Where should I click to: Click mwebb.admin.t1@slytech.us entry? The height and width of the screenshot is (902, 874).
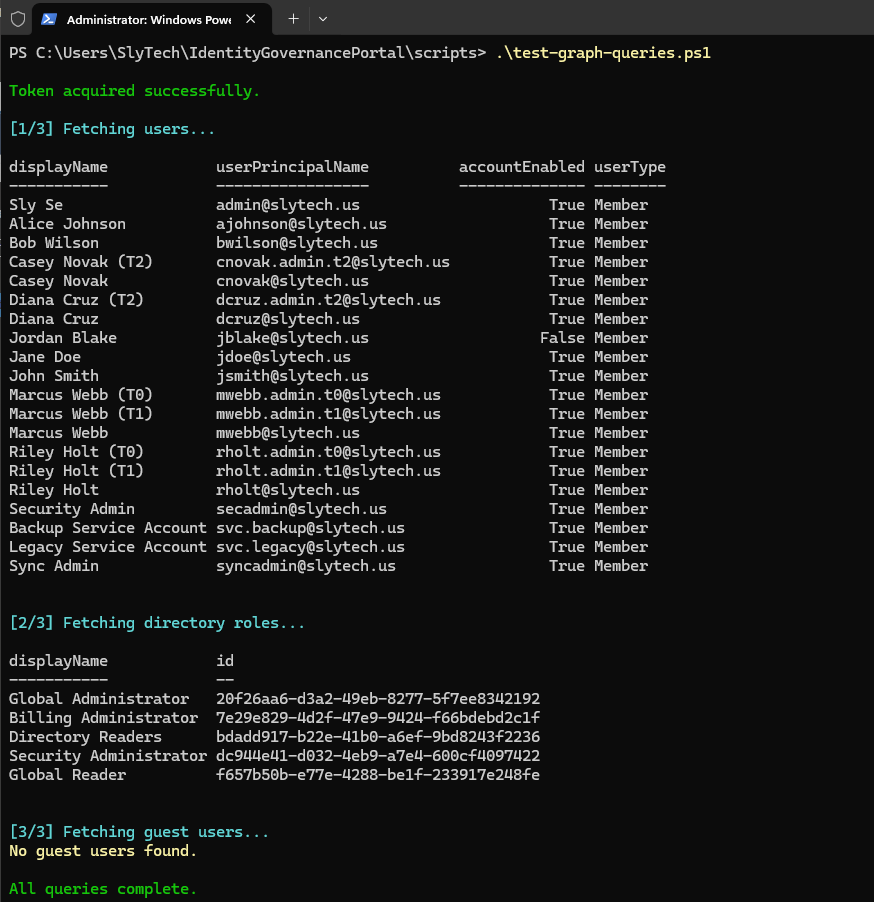click(x=328, y=414)
